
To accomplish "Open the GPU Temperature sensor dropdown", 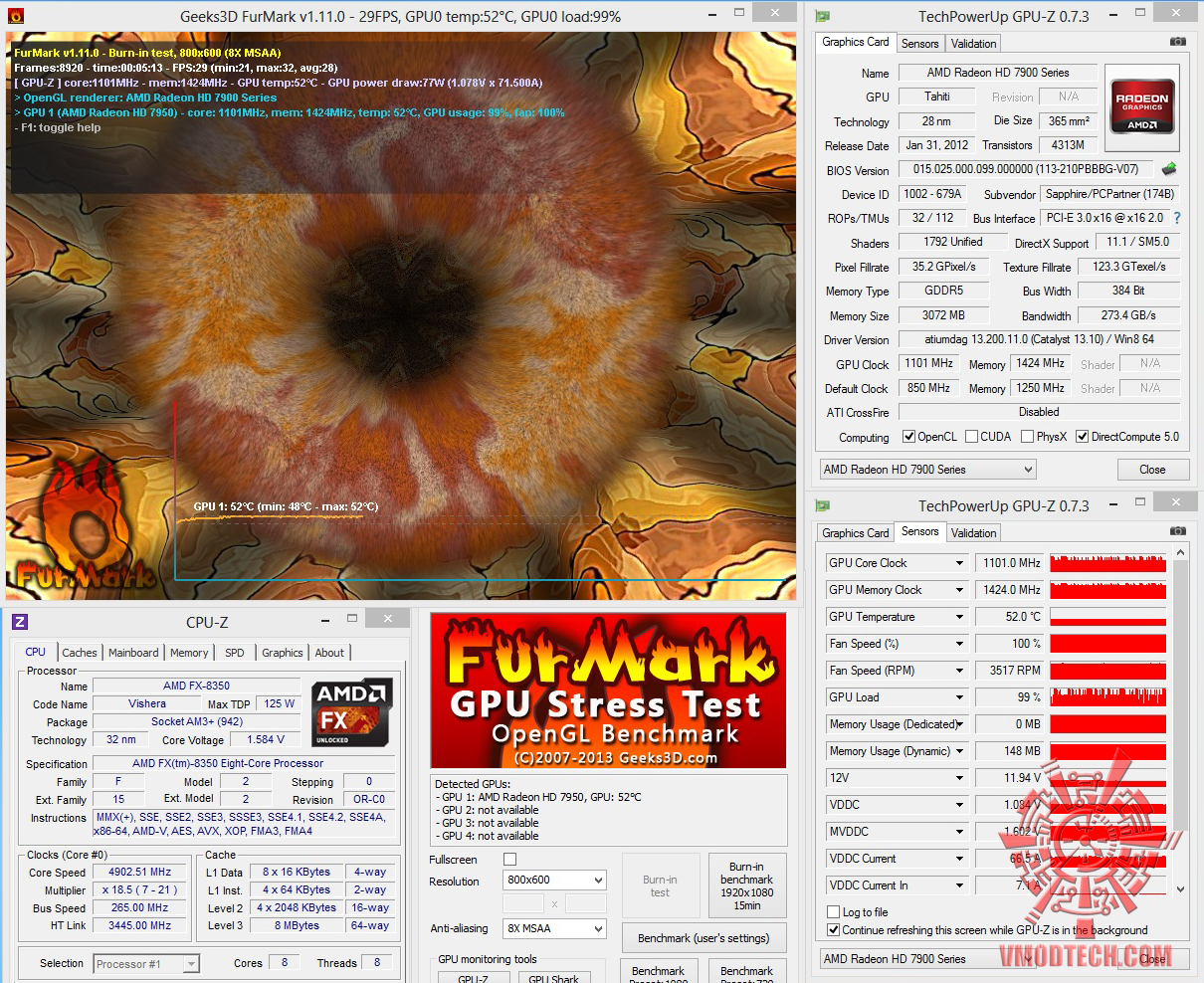I will point(896,617).
